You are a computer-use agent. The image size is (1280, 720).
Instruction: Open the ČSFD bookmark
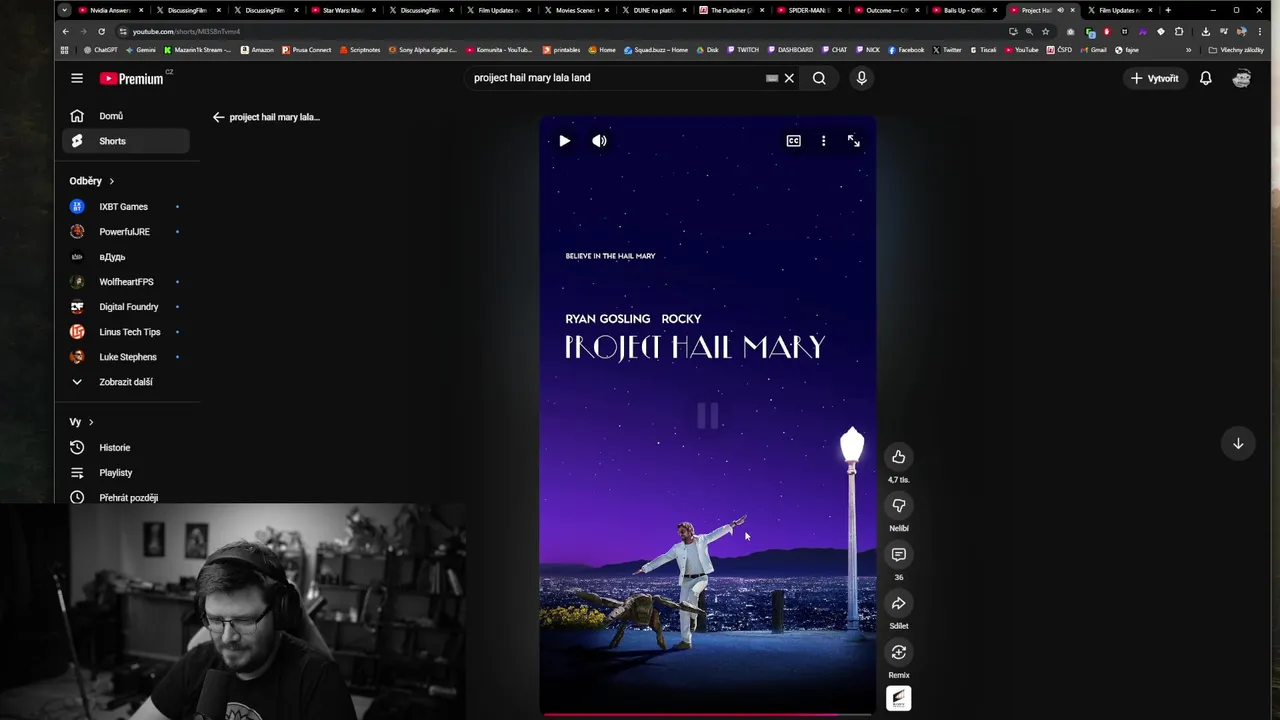[1060, 50]
